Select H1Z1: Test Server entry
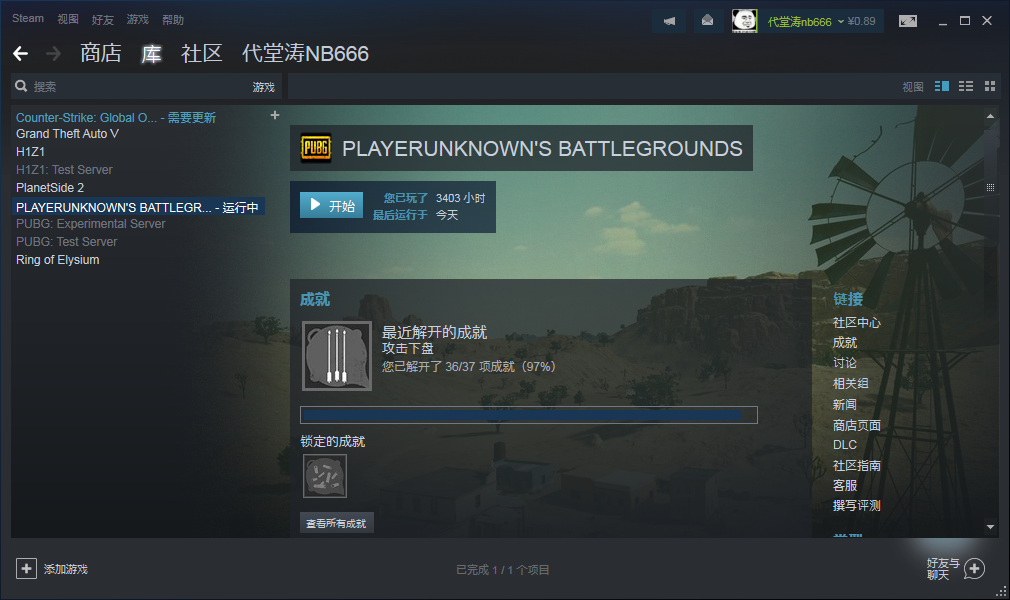Viewport: 1010px width, 600px height. [64, 169]
